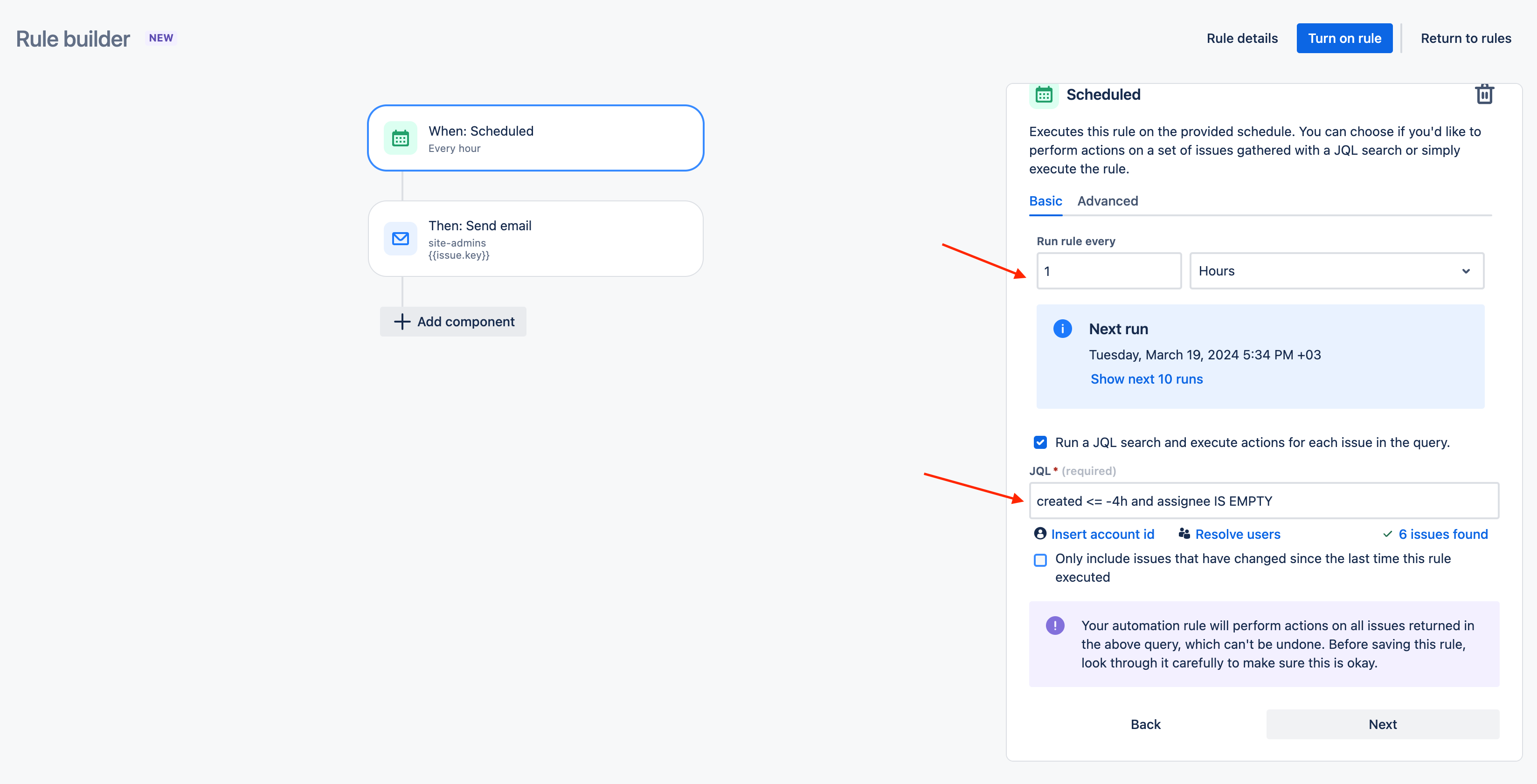Turn on the rule
The height and width of the screenshot is (784, 1537).
tap(1344, 38)
